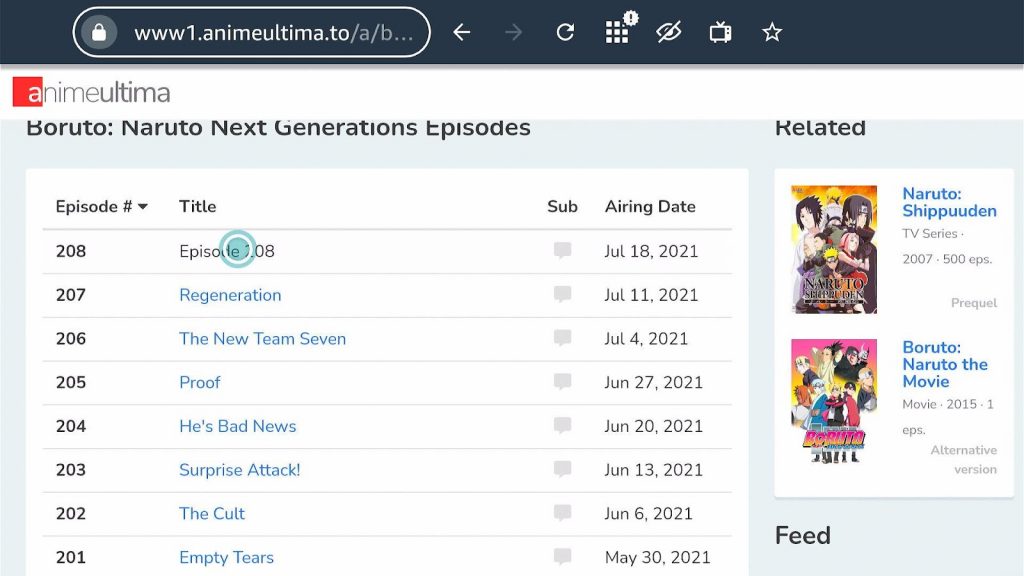Click sub bubble icon for episode 204
The image size is (1024, 576).
(x=562, y=425)
